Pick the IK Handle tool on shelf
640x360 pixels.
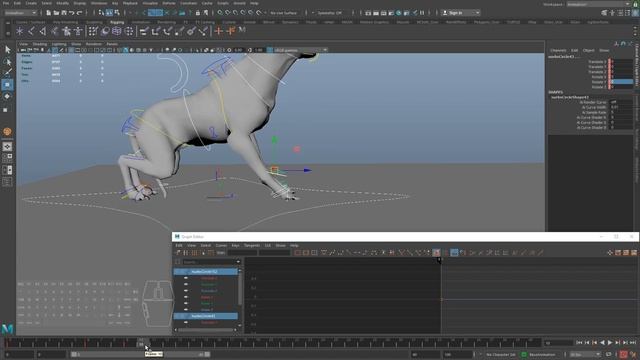tap(43, 31)
